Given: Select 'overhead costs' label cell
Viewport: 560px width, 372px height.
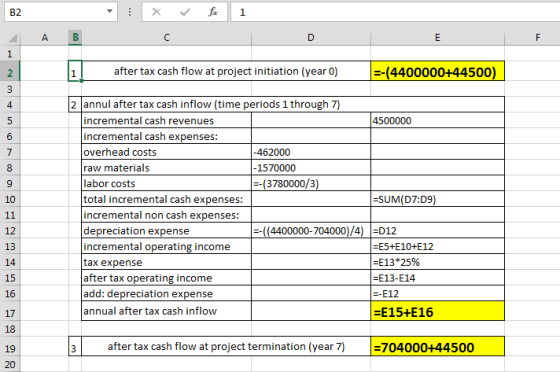Looking at the screenshot, I should click(x=166, y=152).
